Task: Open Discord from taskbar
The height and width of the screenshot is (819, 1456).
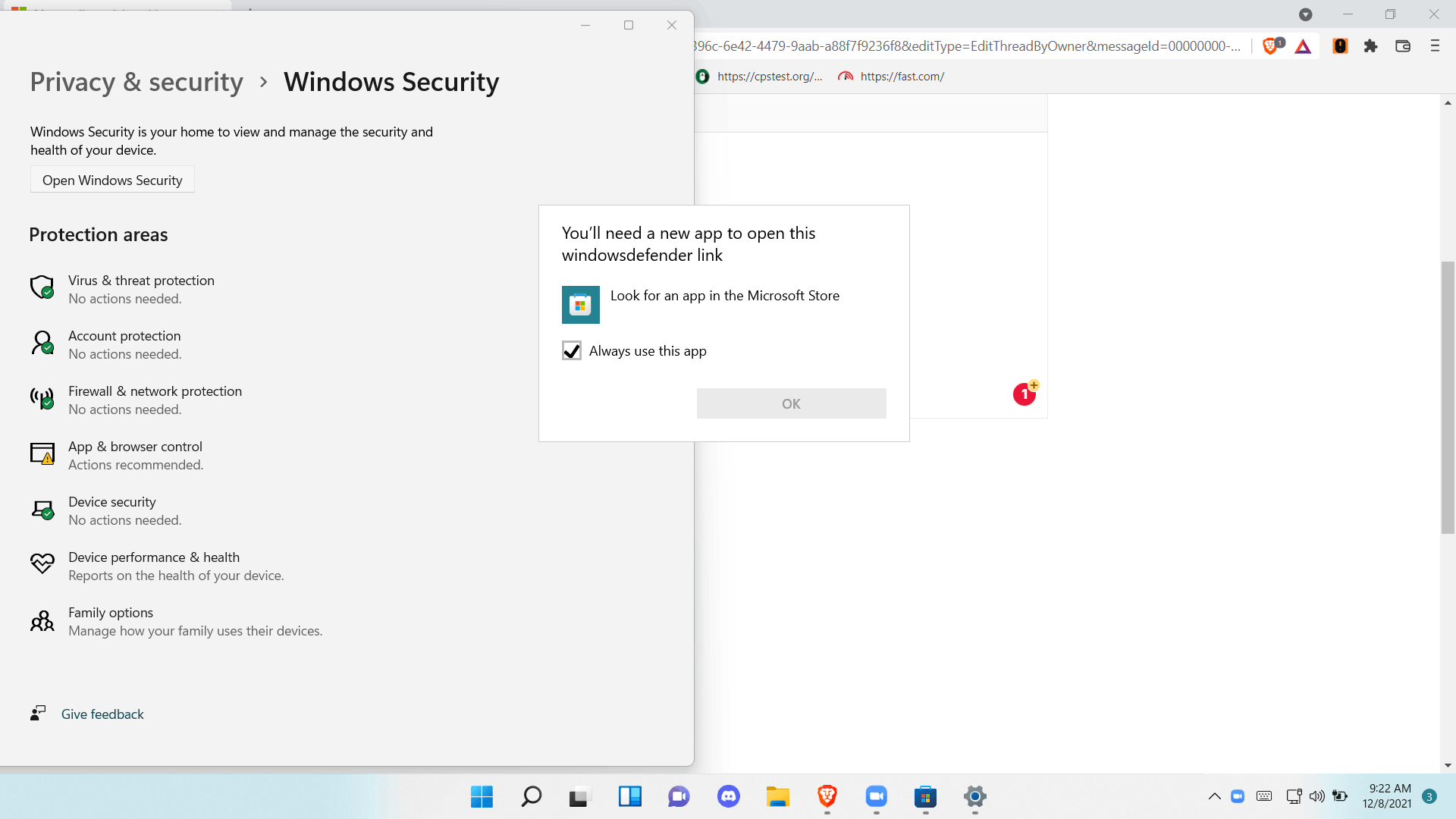Action: pyautogui.click(x=729, y=796)
